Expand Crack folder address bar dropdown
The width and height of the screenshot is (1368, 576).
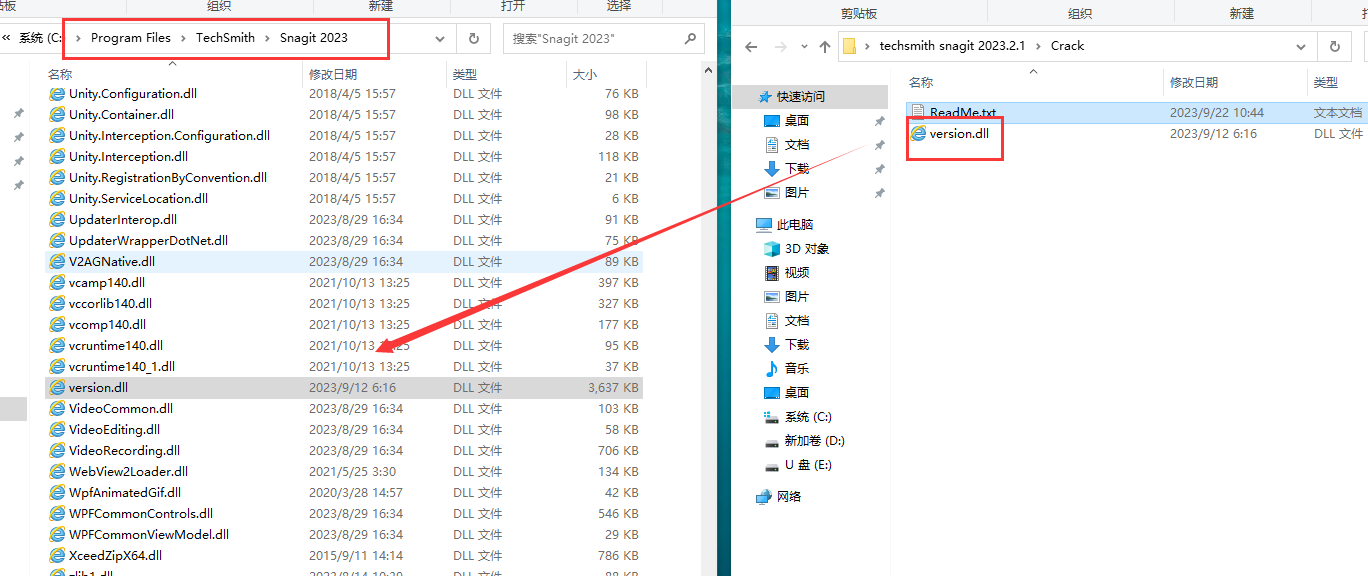tap(1301, 46)
